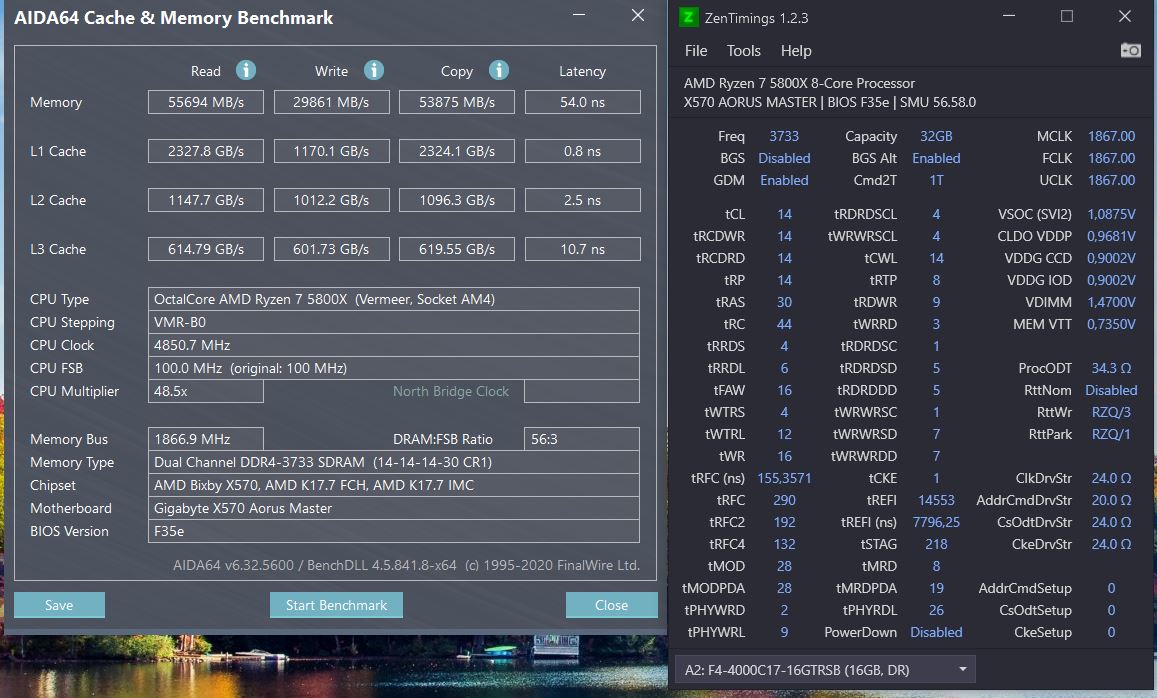1157x698 pixels.
Task: Click the ProcODT value 34.3 Ω
Action: [x=1111, y=368]
